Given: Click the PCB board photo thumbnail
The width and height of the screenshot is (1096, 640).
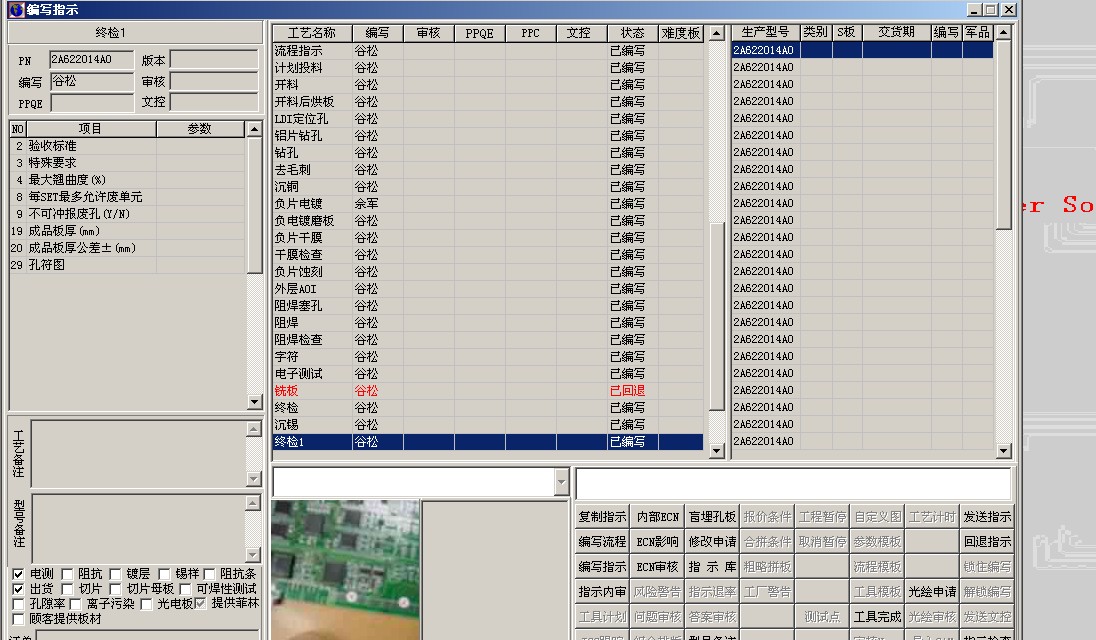Looking at the screenshot, I should pos(345,569).
